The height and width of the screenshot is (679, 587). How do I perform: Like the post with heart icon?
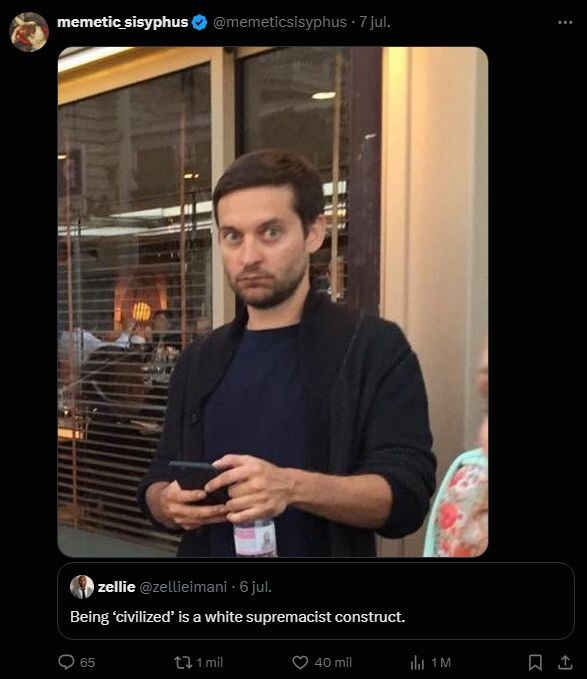pos(300,662)
